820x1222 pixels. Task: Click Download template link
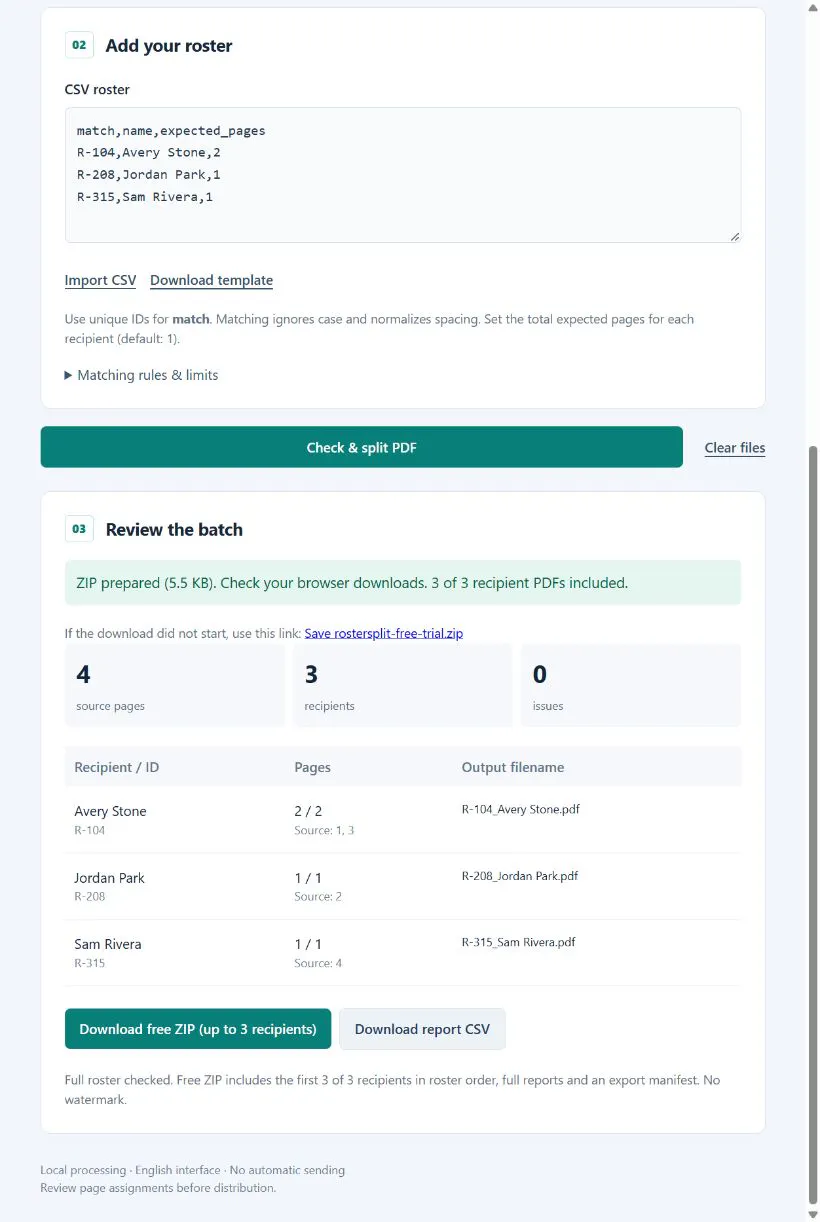tap(211, 280)
